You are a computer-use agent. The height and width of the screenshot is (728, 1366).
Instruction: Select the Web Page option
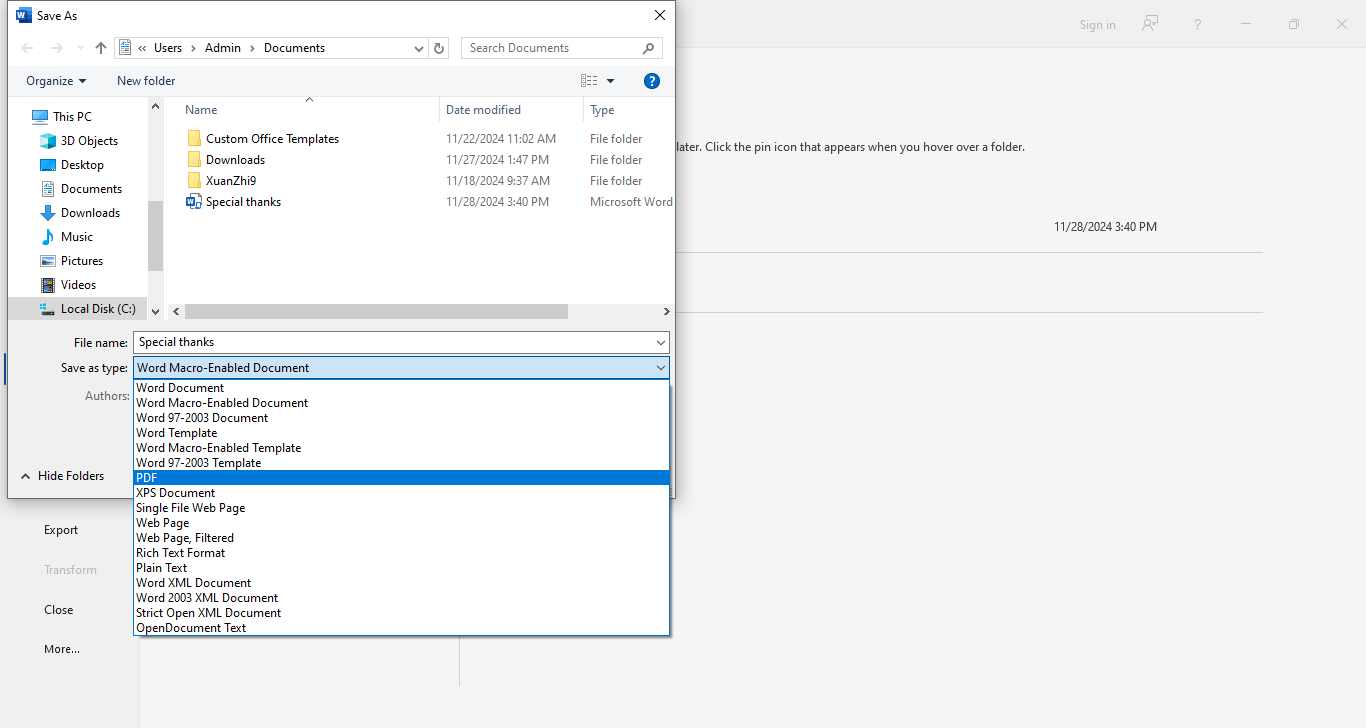click(x=401, y=523)
